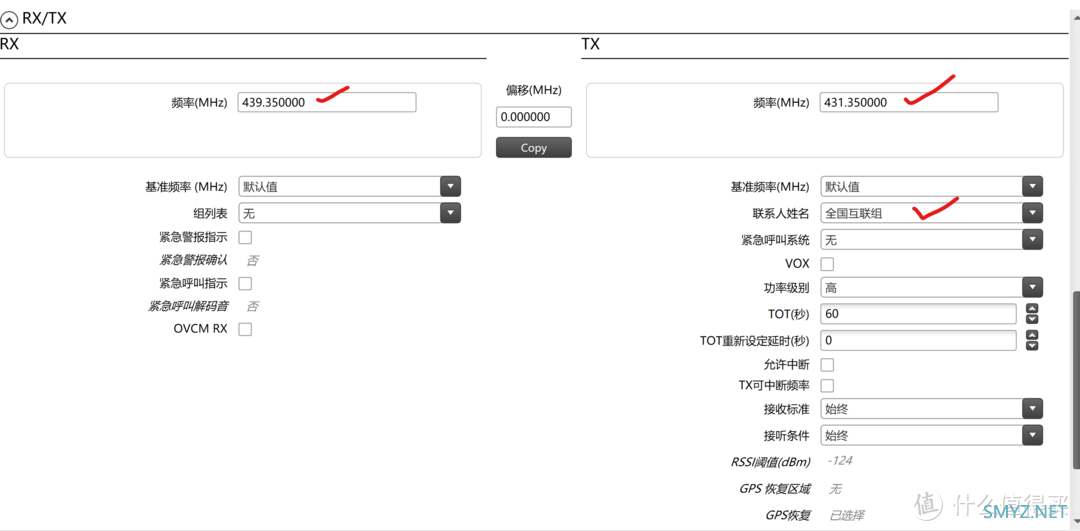Open the 联系人姓名 dropdown showing 全国互联组

(x=931, y=214)
